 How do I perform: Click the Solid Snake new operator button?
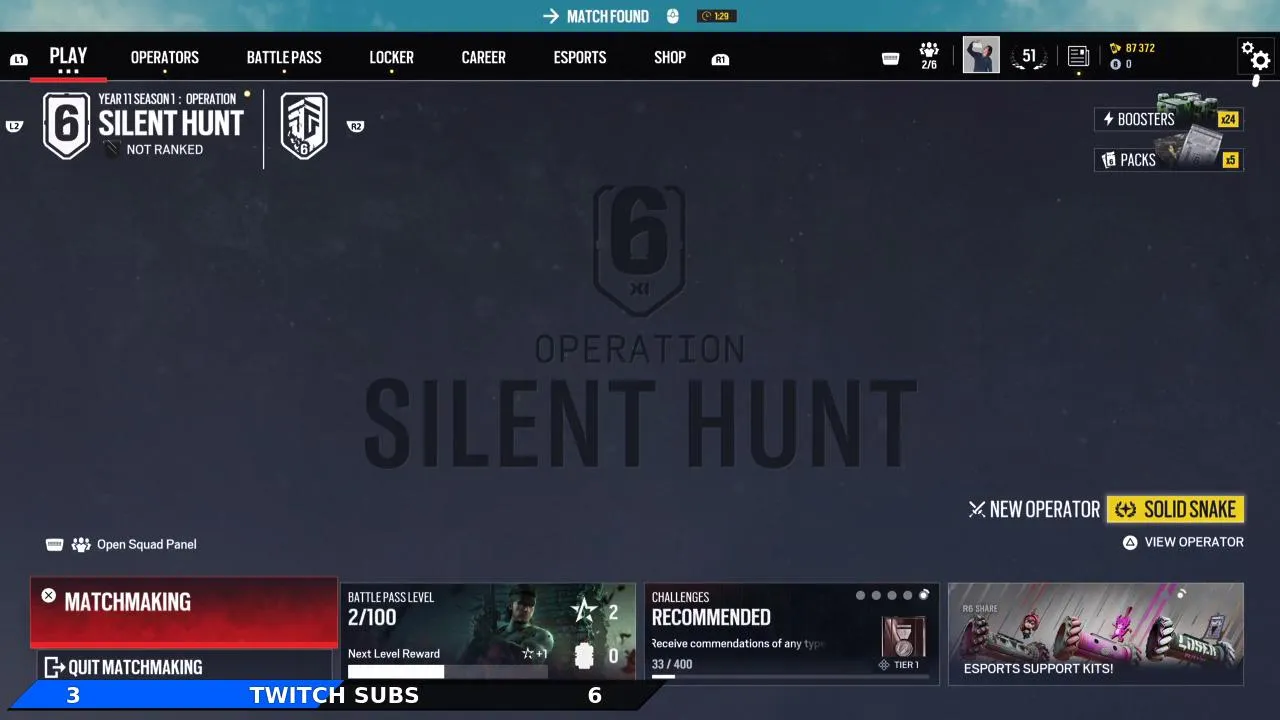(1175, 509)
